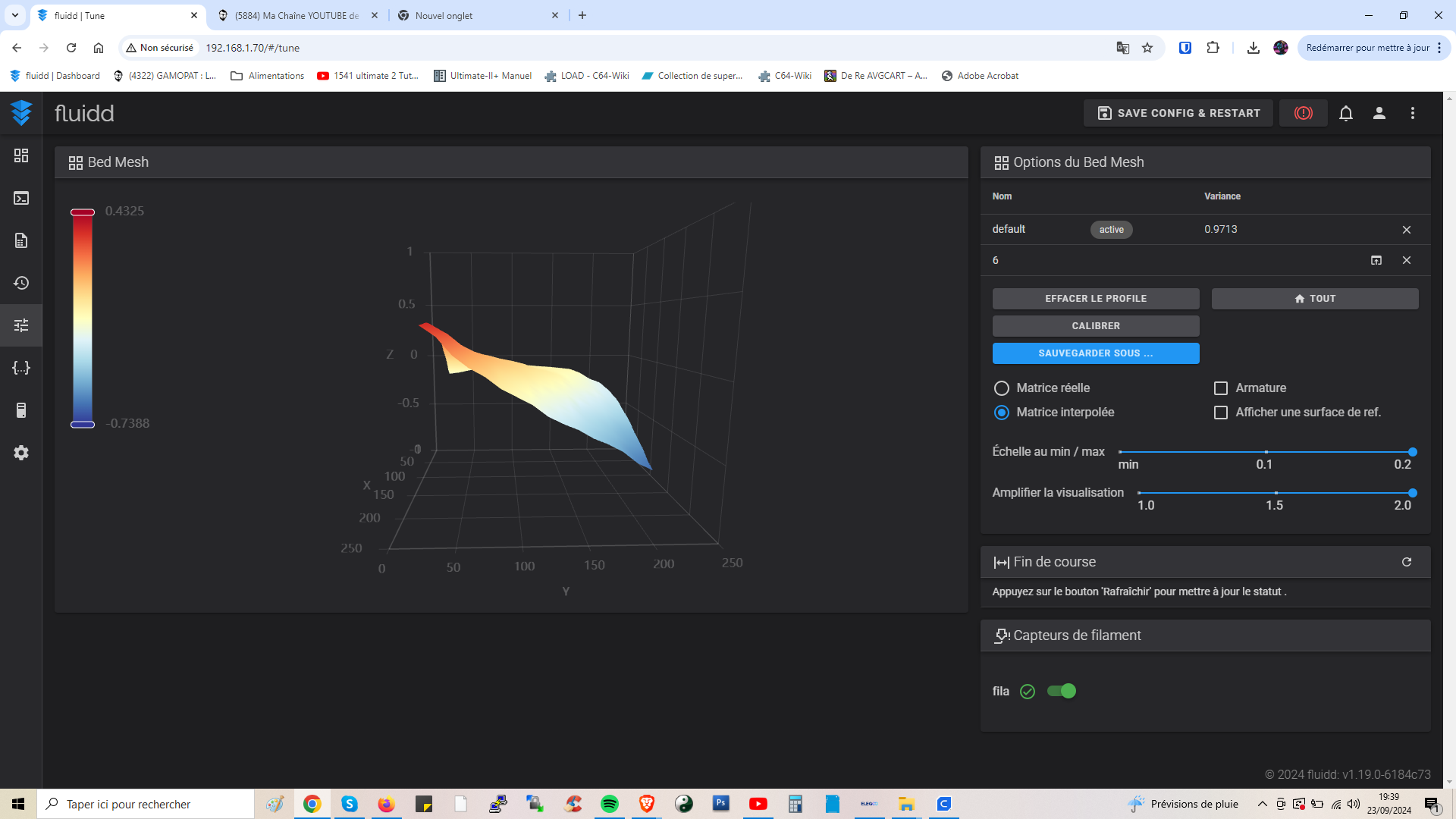Screen dimensions: 1456x819
Task: Enable the Armature checkbox
Action: (x=1220, y=388)
